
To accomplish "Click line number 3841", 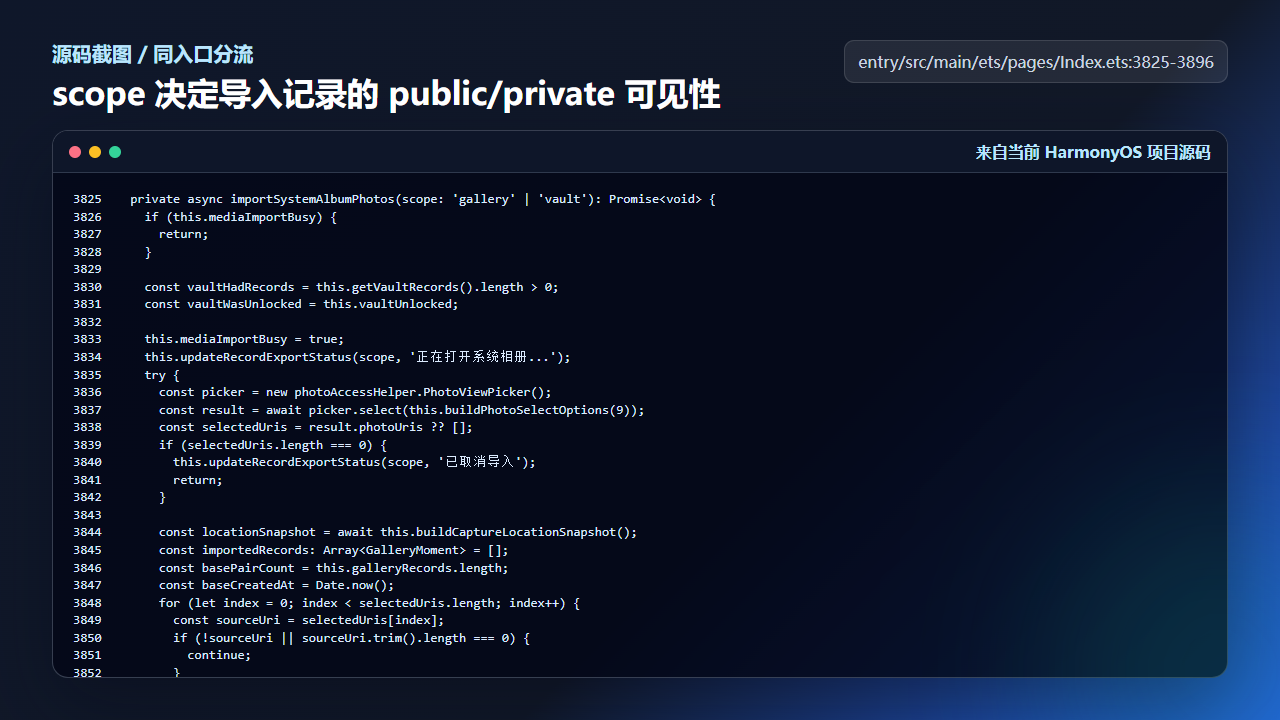I will 87,480.
